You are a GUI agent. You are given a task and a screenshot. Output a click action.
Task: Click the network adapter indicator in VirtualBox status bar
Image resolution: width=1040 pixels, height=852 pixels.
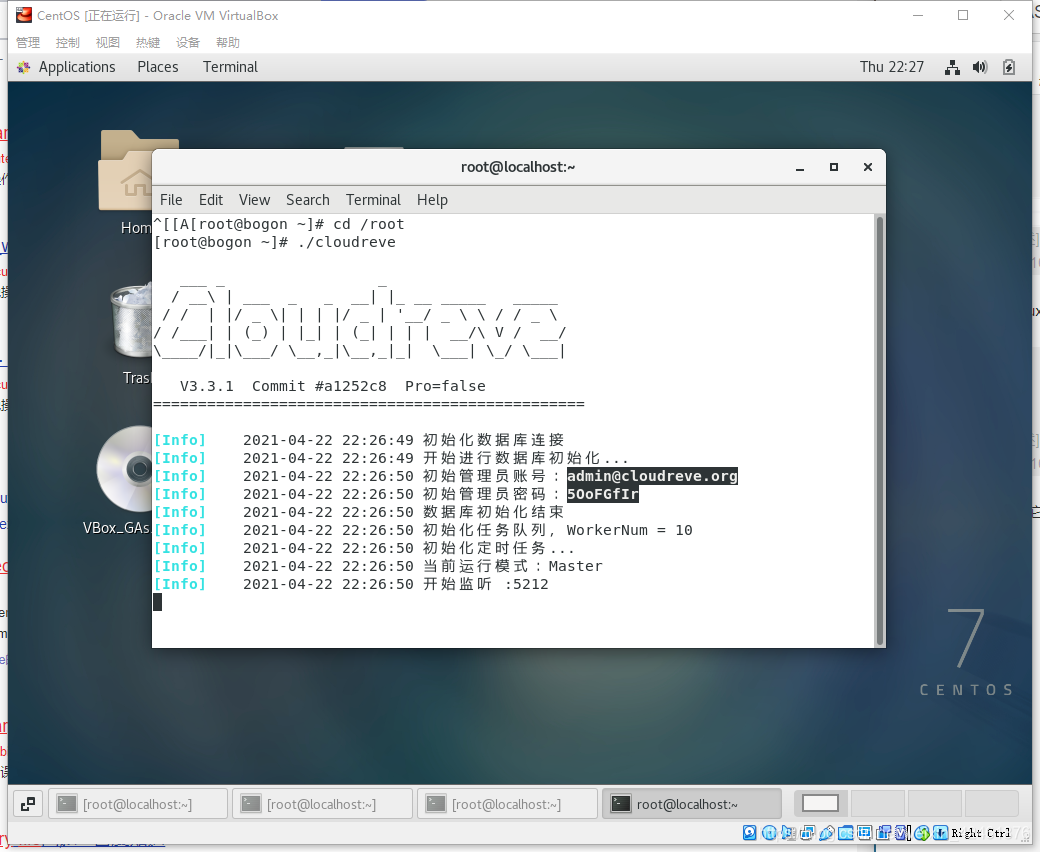coord(807,833)
